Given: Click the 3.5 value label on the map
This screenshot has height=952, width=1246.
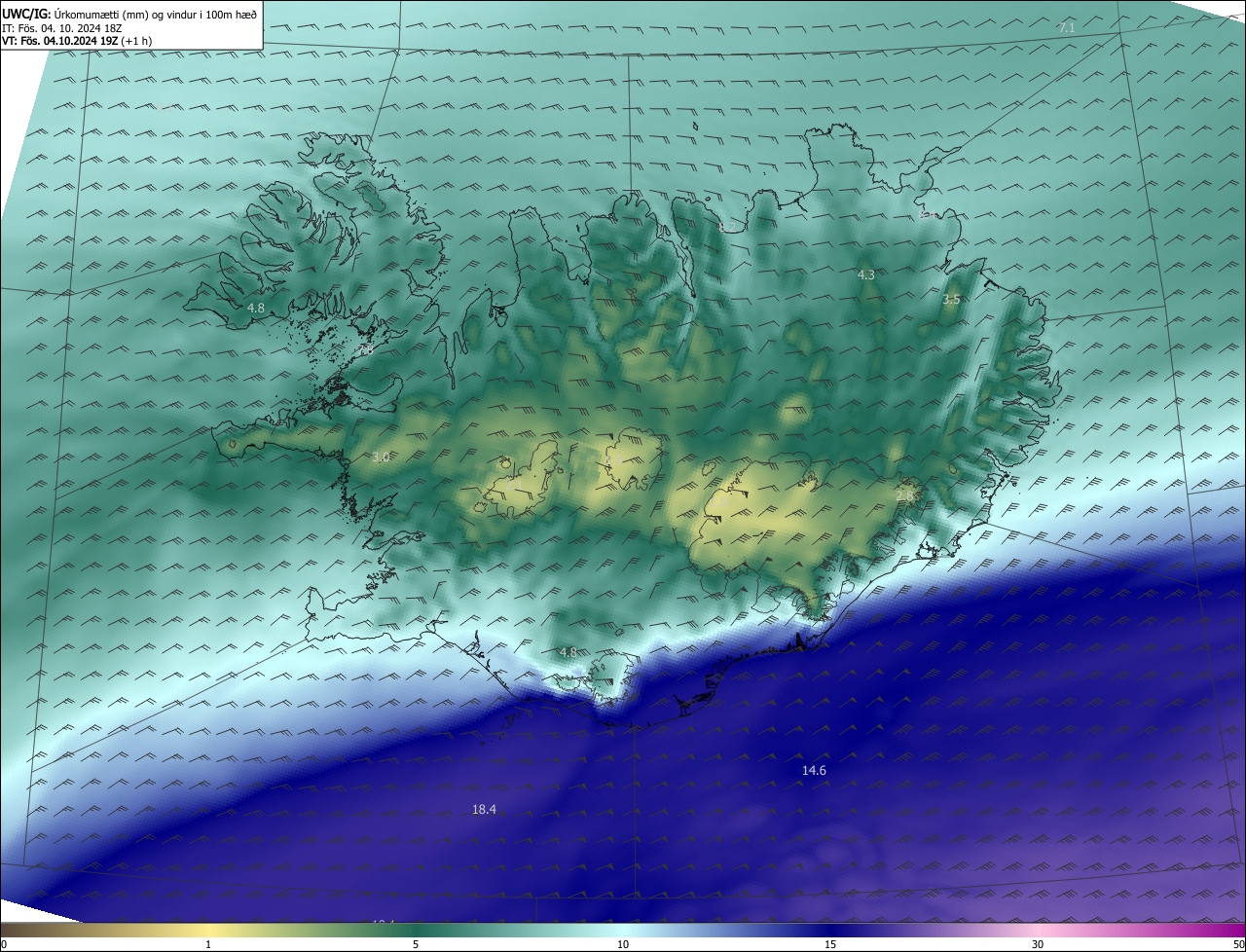Looking at the screenshot, I should pos(951,300).
